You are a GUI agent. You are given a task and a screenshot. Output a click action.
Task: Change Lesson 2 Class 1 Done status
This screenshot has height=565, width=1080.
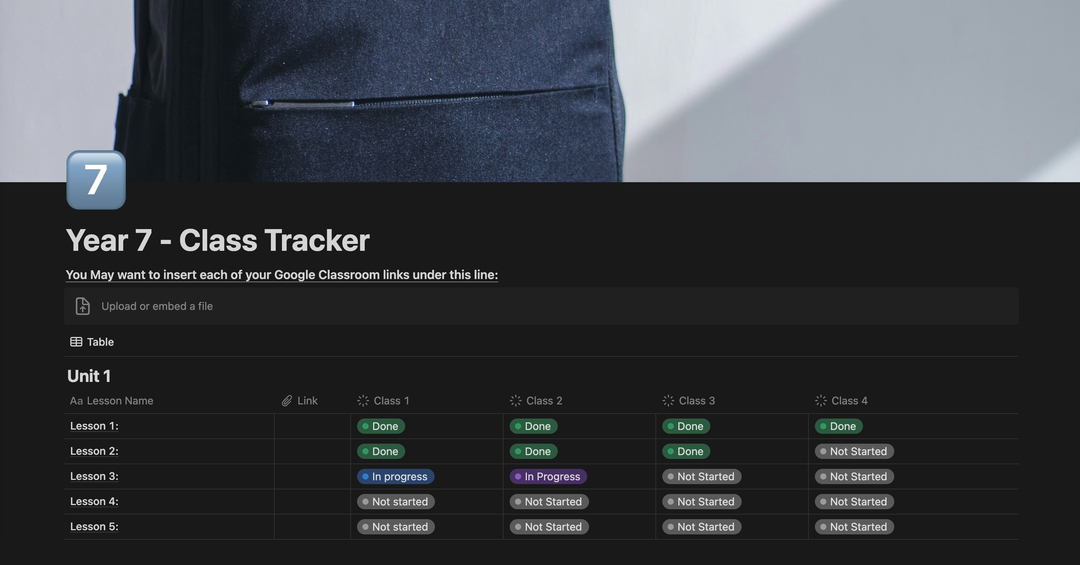(381, 451)
